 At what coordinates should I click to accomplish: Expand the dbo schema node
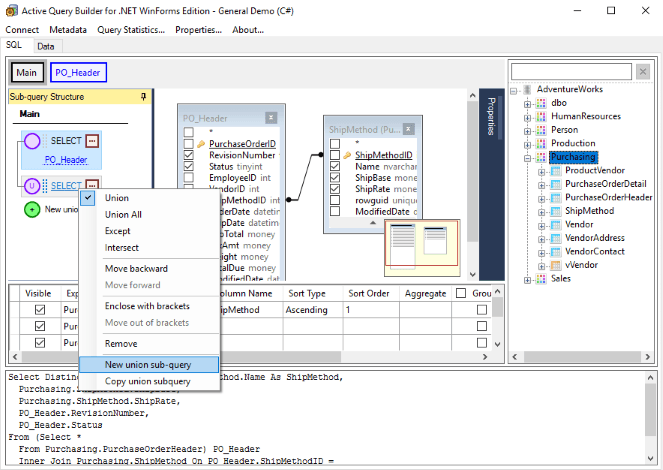[527, 104]
